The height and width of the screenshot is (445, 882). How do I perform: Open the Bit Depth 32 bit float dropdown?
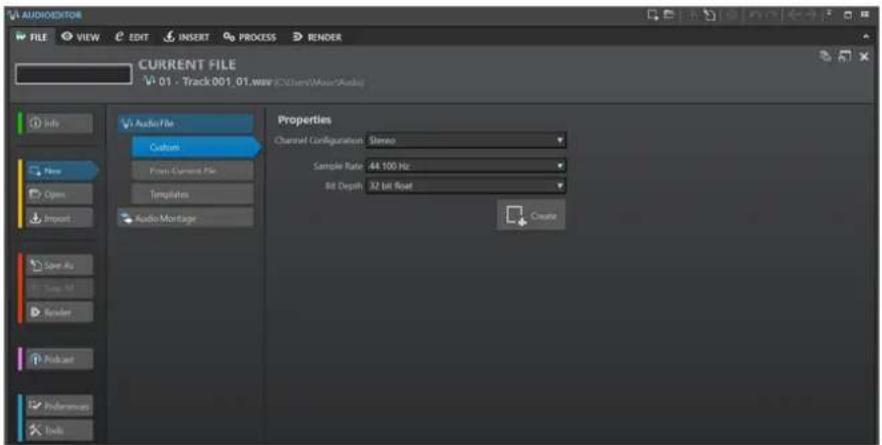466,186
